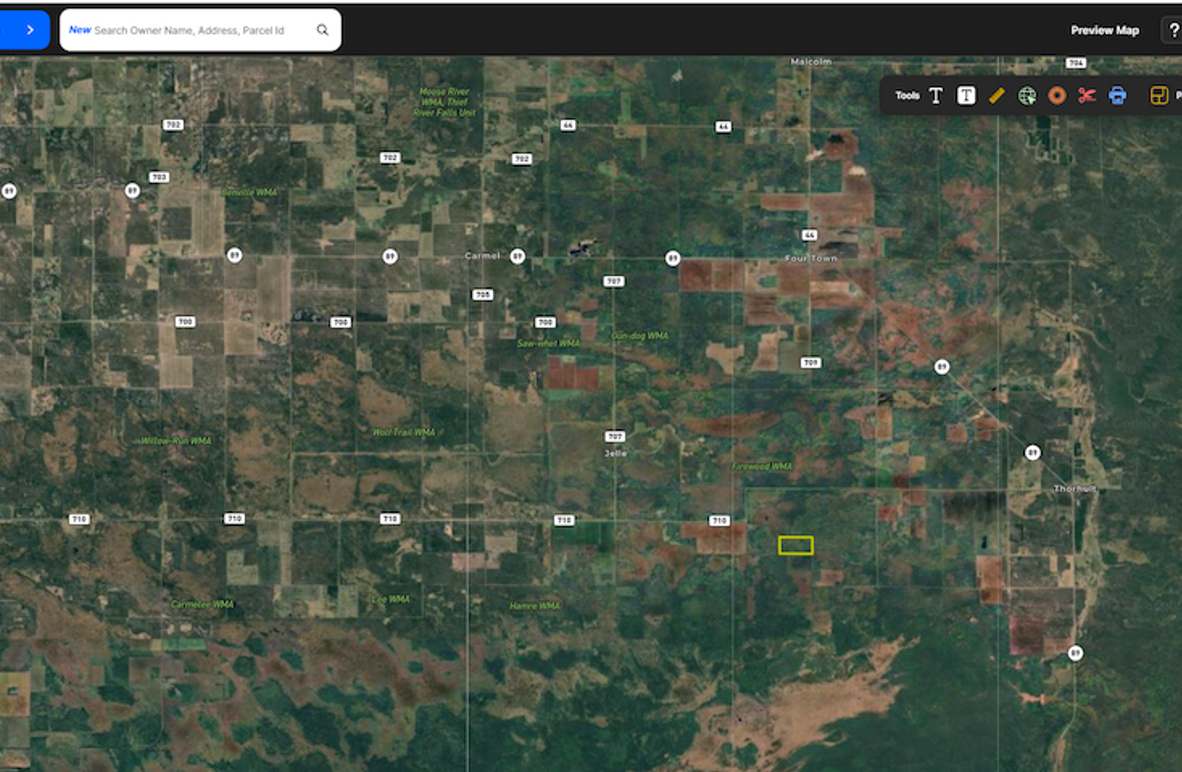Click the yellow highlighted parcel rectangle
The height and width of the screenshot is (772, 1182).
click(x=796, y=545)
